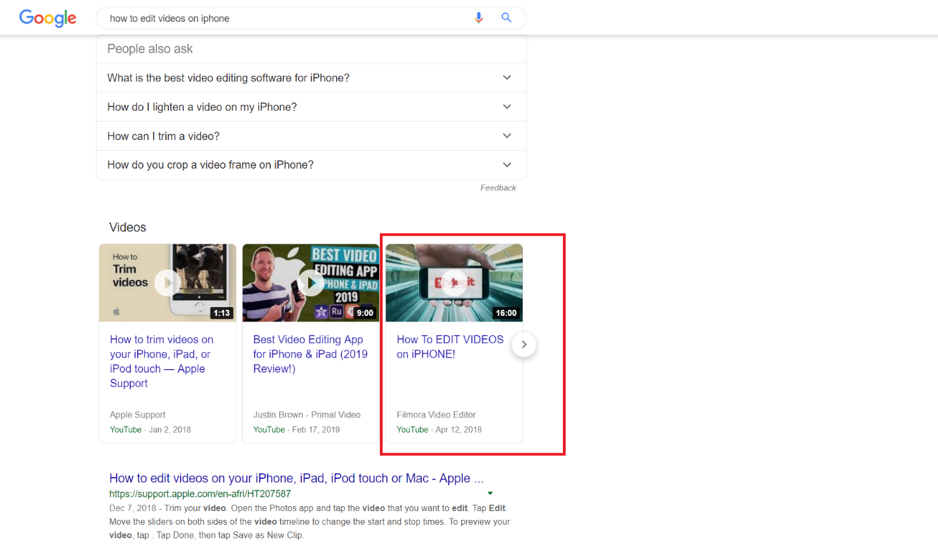Click the Google logo

pyautogui.click(x=48, y=18)
